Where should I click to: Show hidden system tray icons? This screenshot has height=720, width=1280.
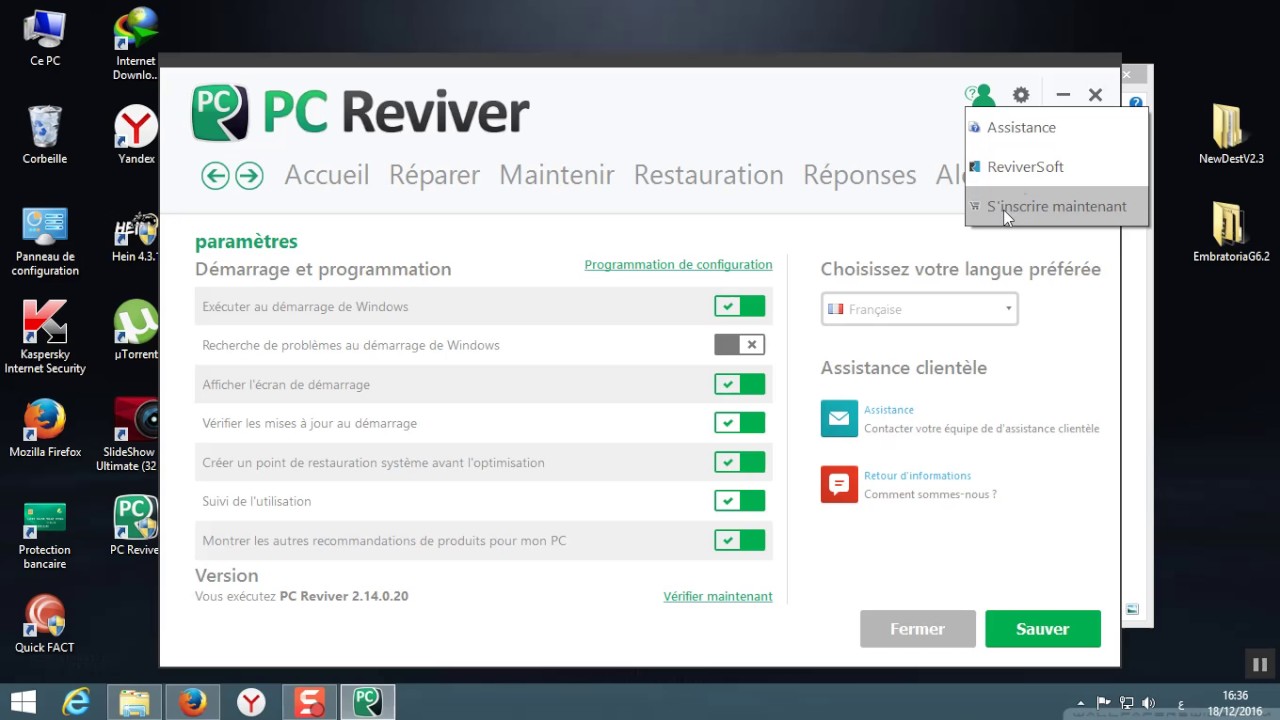click(x=1080, y=703)
